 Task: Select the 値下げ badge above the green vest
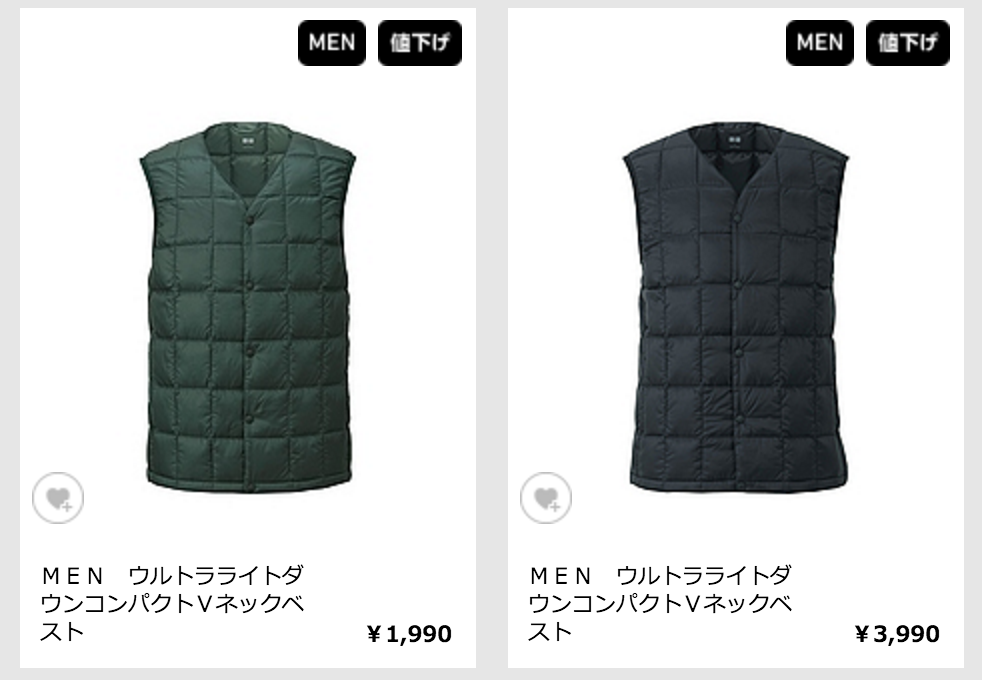point(420,43)
